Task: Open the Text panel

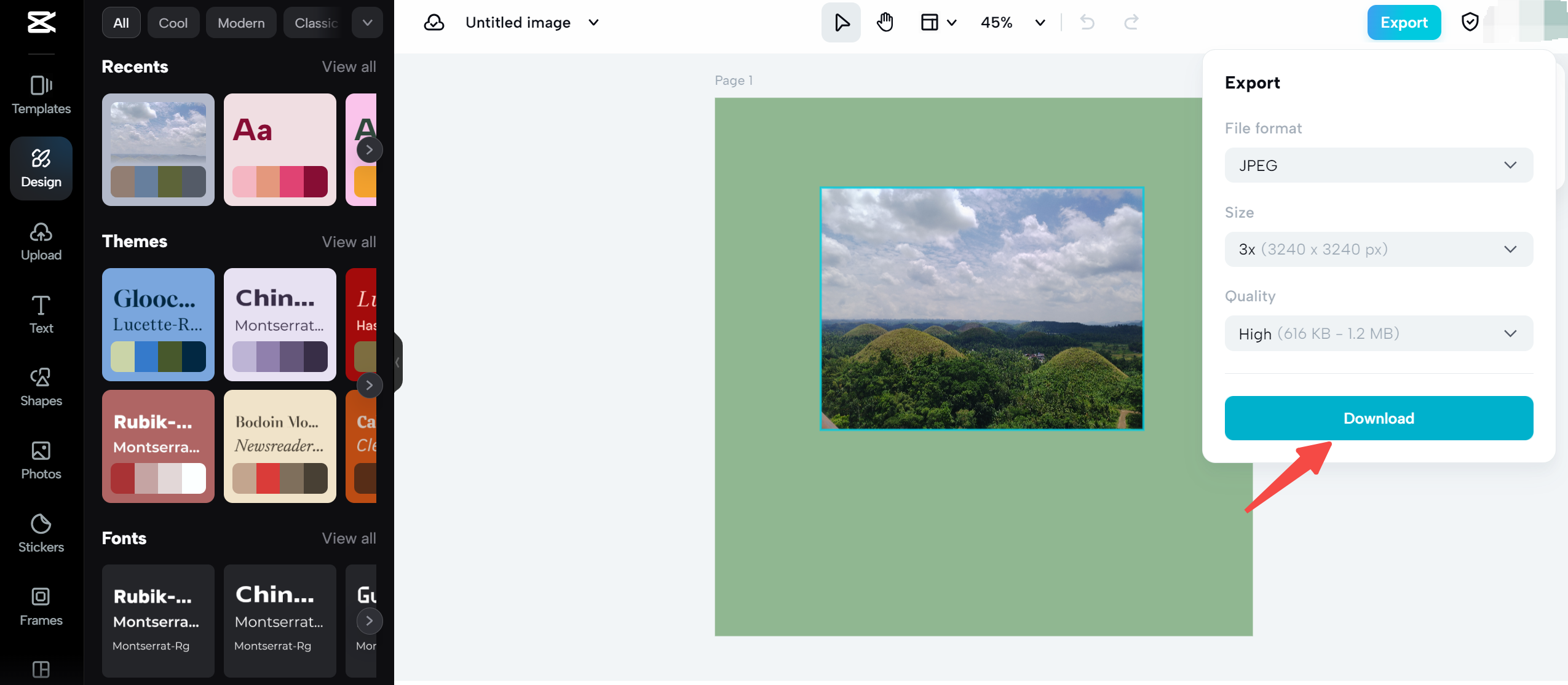Action: [41, 314]
